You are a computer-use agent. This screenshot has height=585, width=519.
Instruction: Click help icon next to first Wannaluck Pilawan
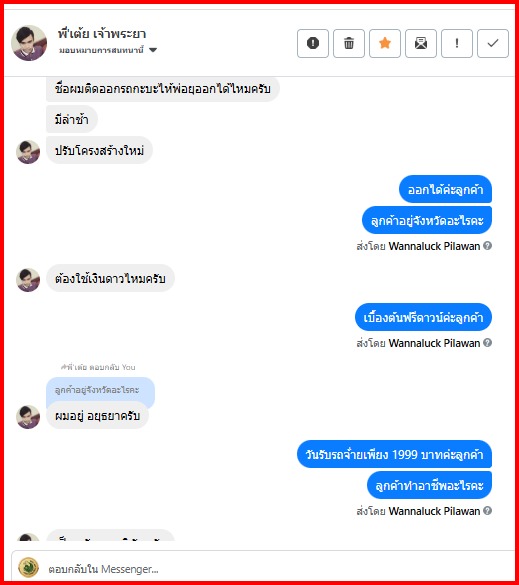pos(487,245)
